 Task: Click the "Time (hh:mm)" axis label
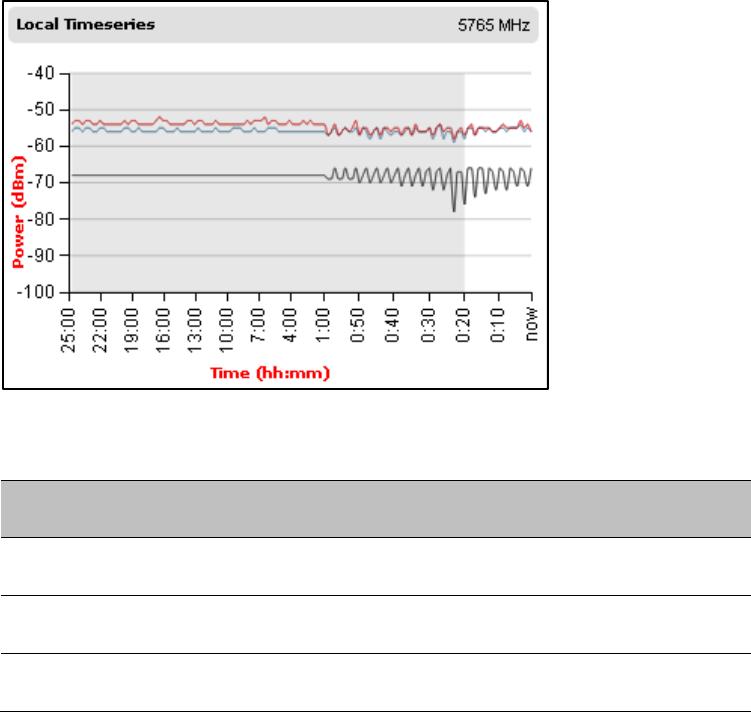270,373
